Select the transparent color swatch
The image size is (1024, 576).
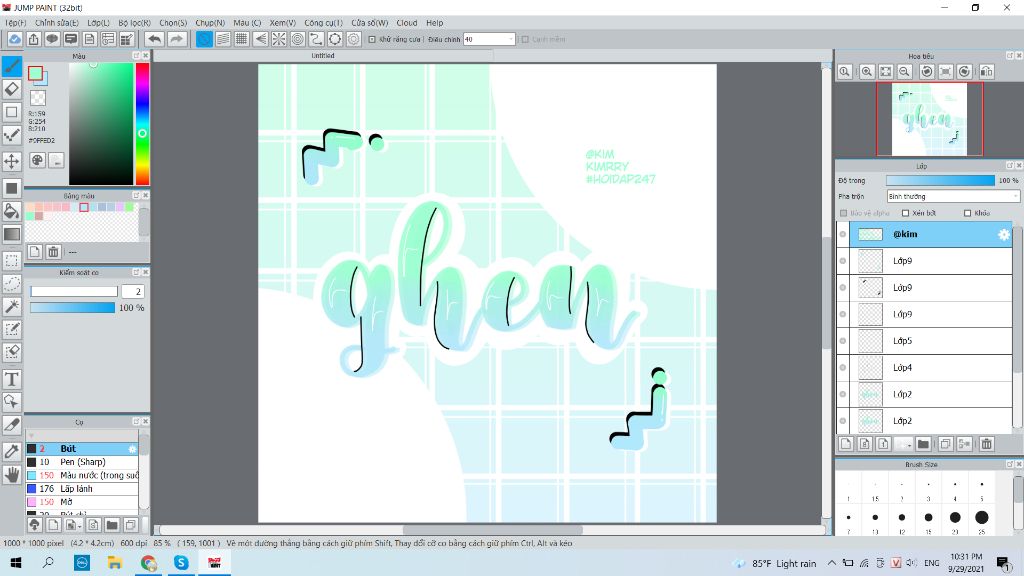[x=39, y=98]
